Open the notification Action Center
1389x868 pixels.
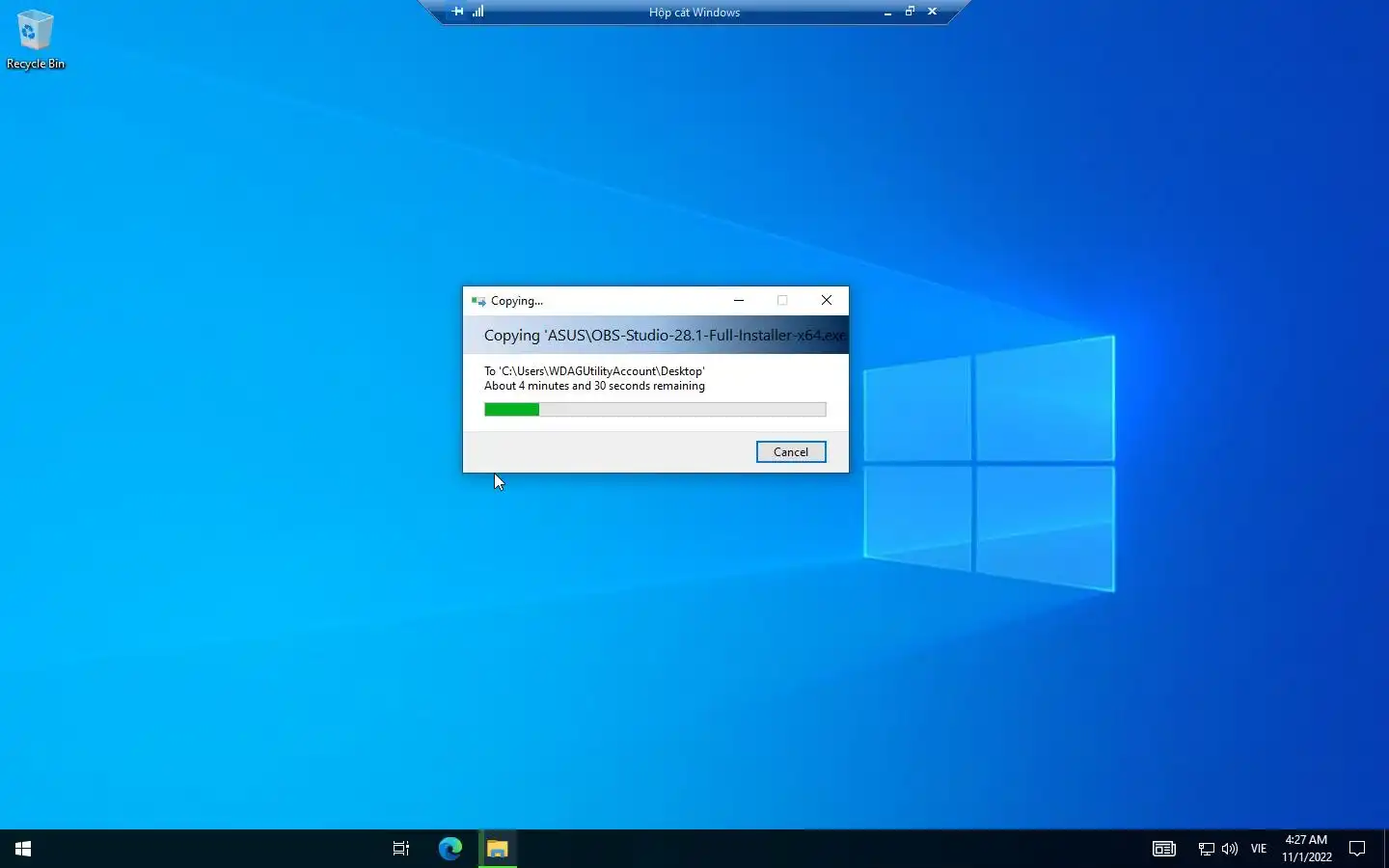pyautogui.click(x=1357, y=849)
